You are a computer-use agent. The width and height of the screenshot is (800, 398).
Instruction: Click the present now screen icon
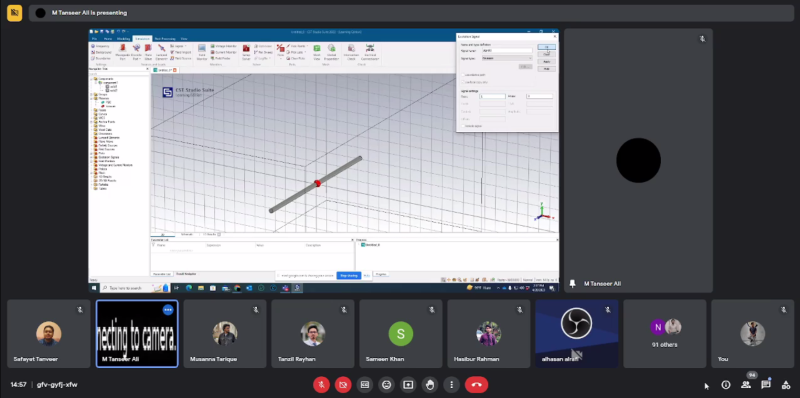point(408,385)
